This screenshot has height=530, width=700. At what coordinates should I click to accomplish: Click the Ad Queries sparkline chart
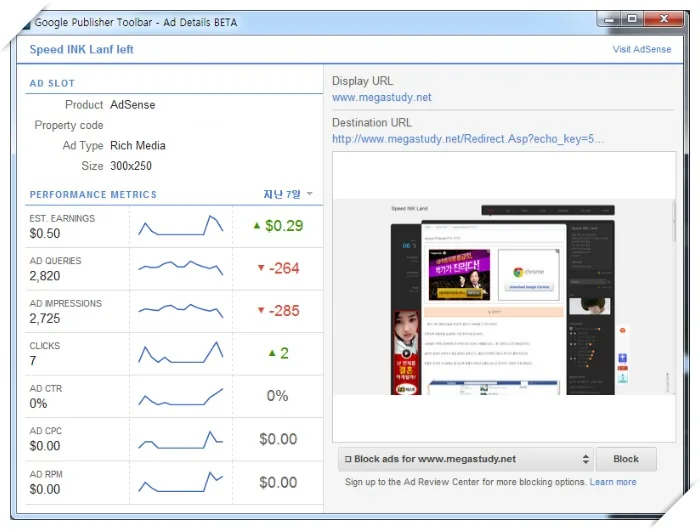(x=181, y=268)
